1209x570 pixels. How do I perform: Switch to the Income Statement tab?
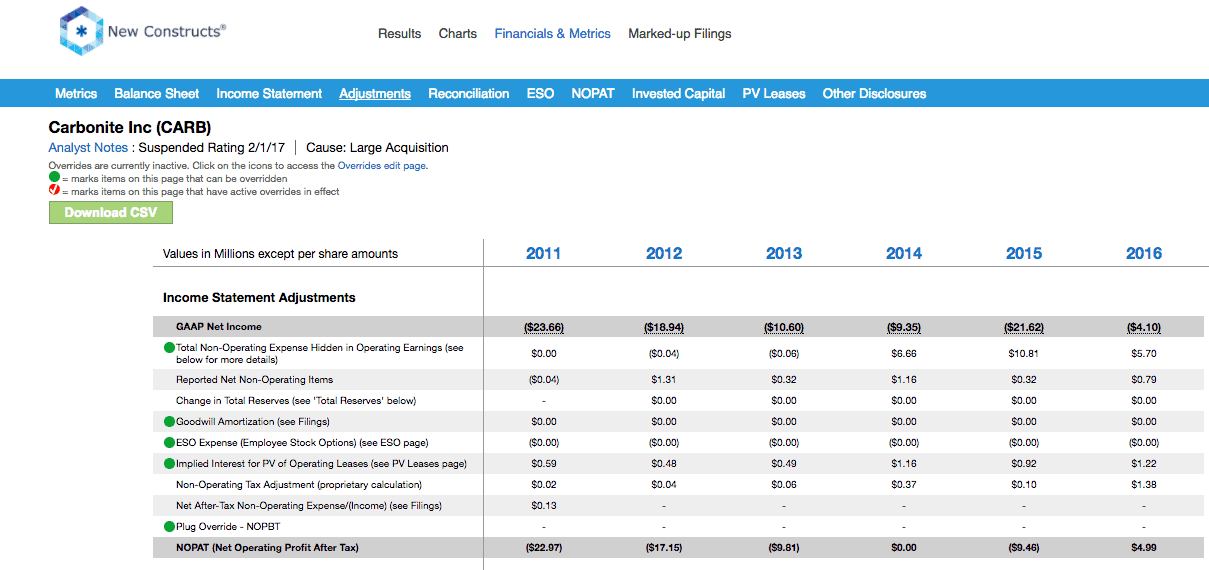[x=269, y=93]
